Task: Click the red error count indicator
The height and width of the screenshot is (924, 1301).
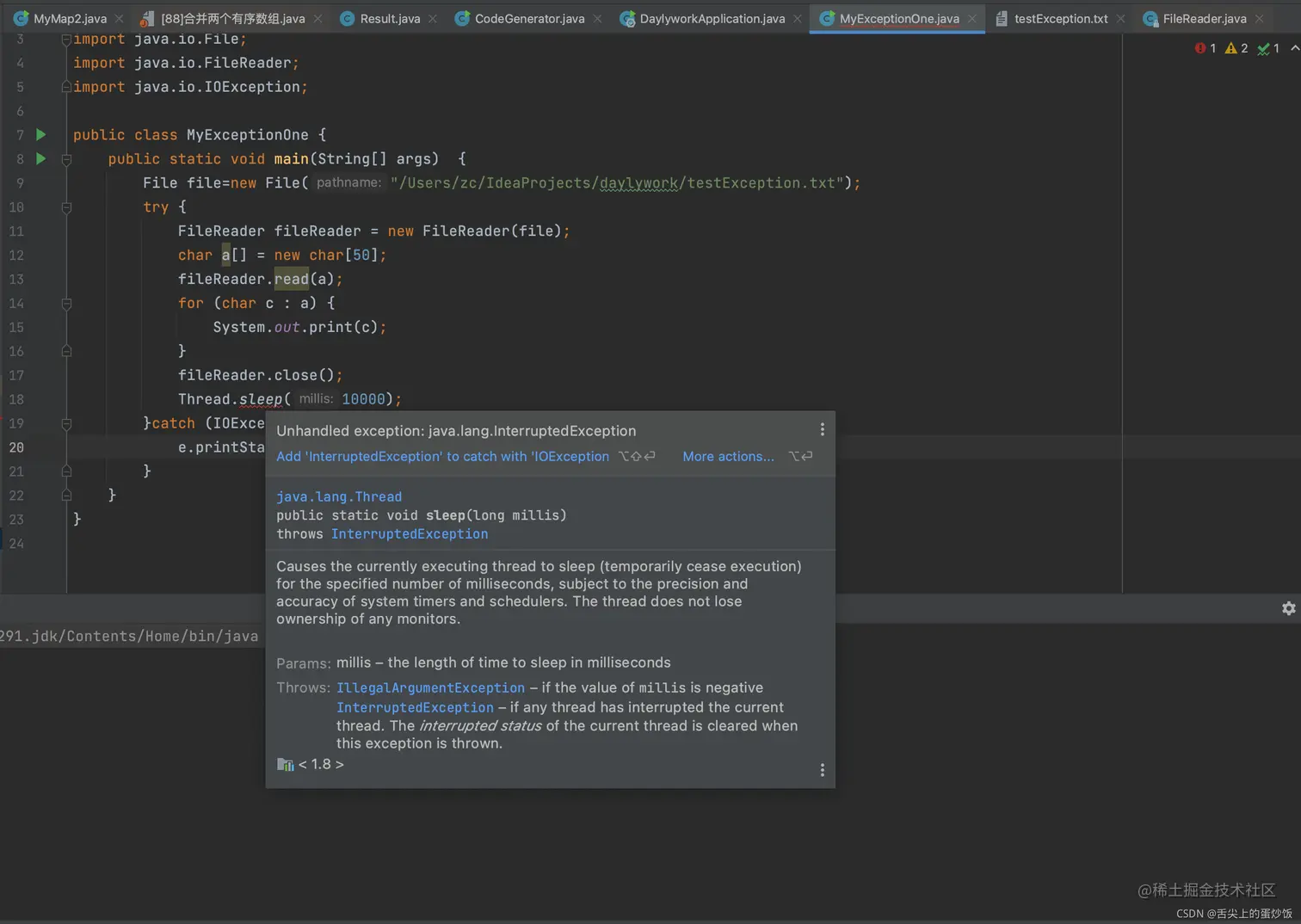Action: pos(1205,48)
